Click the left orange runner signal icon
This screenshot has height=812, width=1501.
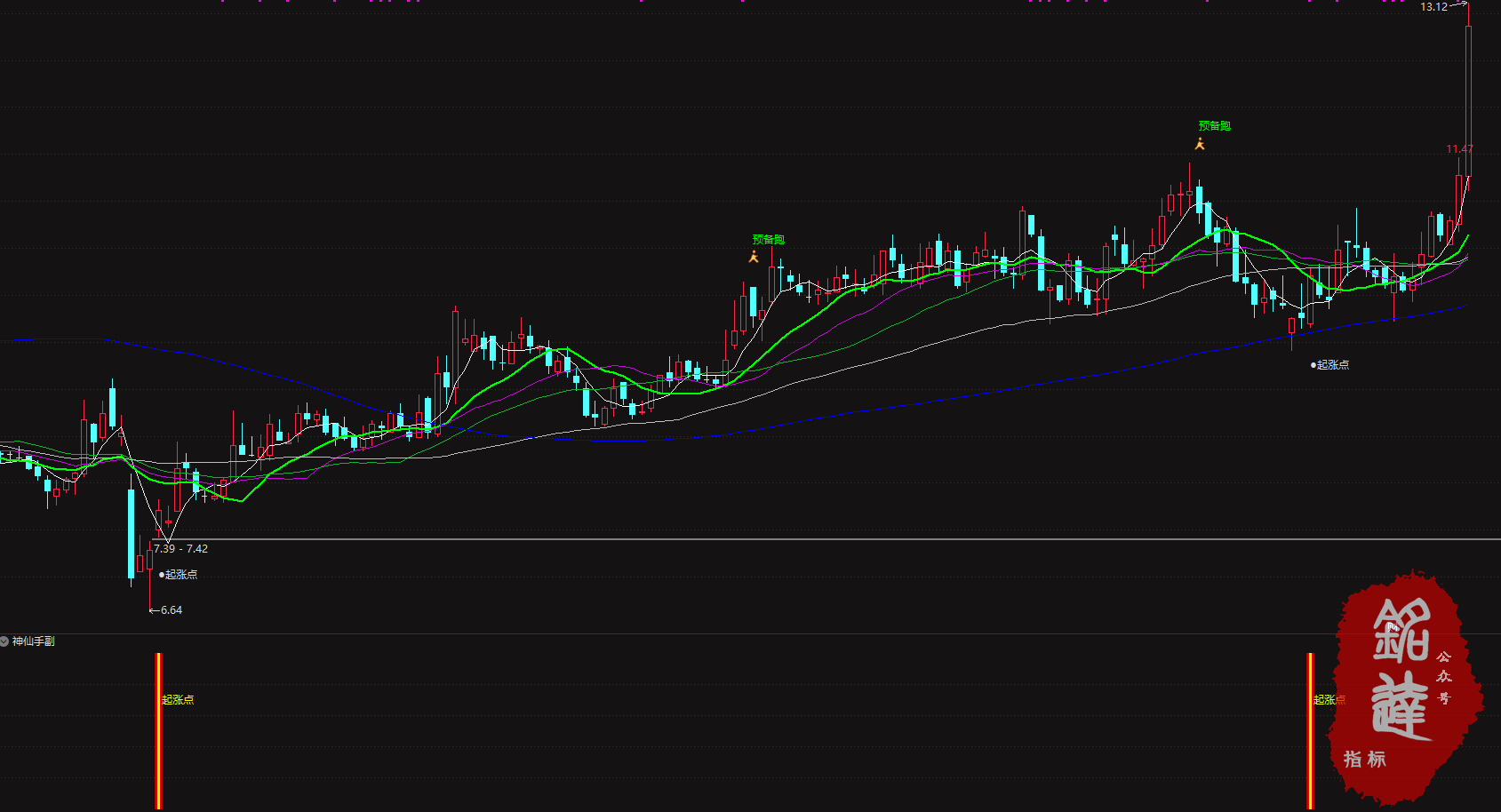(x=754, y=257)
